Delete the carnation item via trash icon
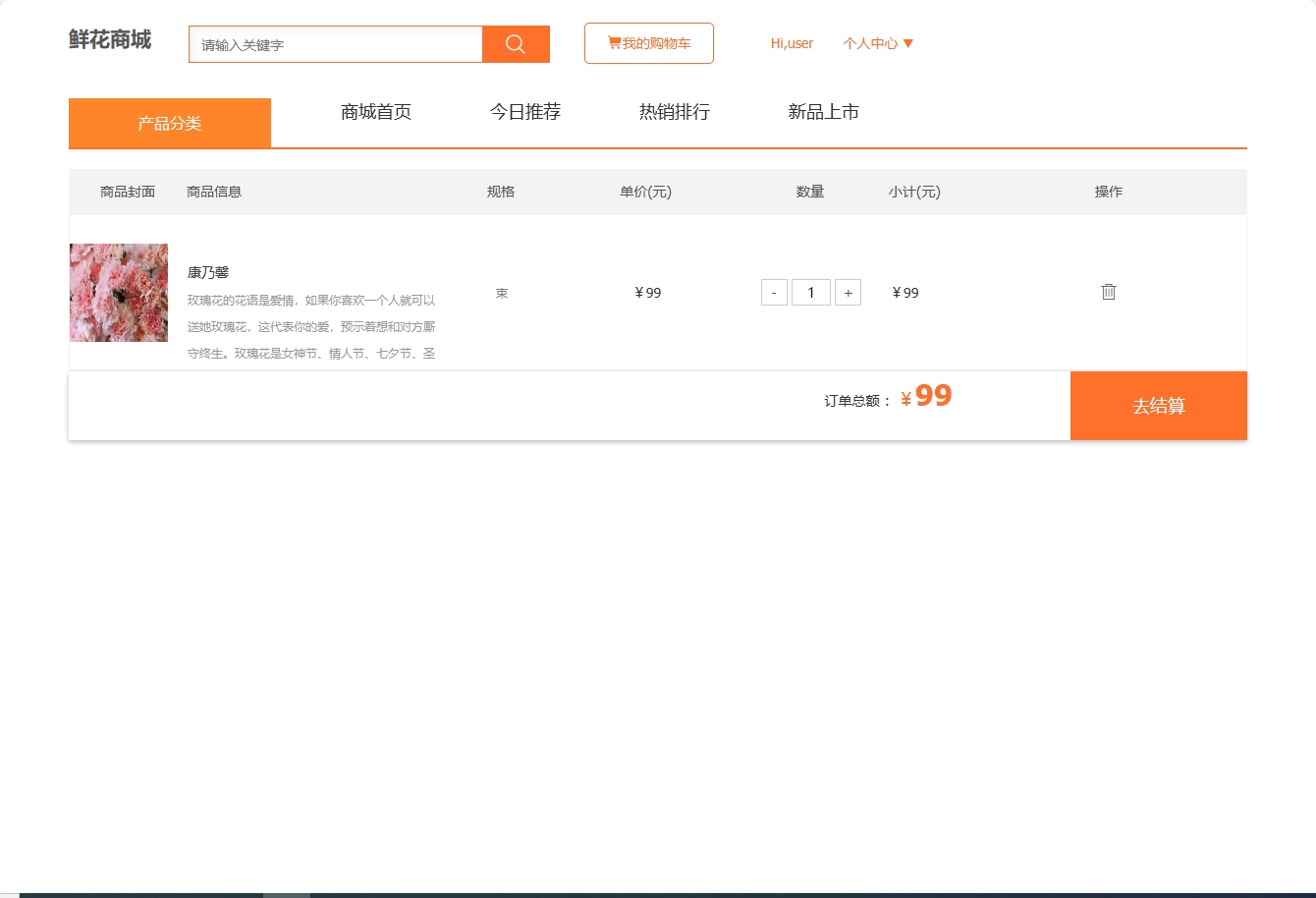1316x898 pixels. point(1109,292)
